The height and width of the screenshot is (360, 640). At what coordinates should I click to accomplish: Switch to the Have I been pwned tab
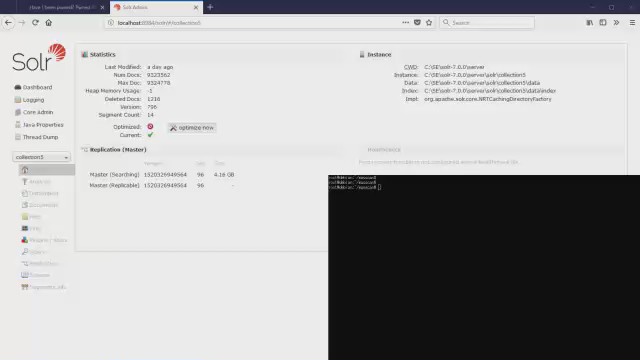62,7
